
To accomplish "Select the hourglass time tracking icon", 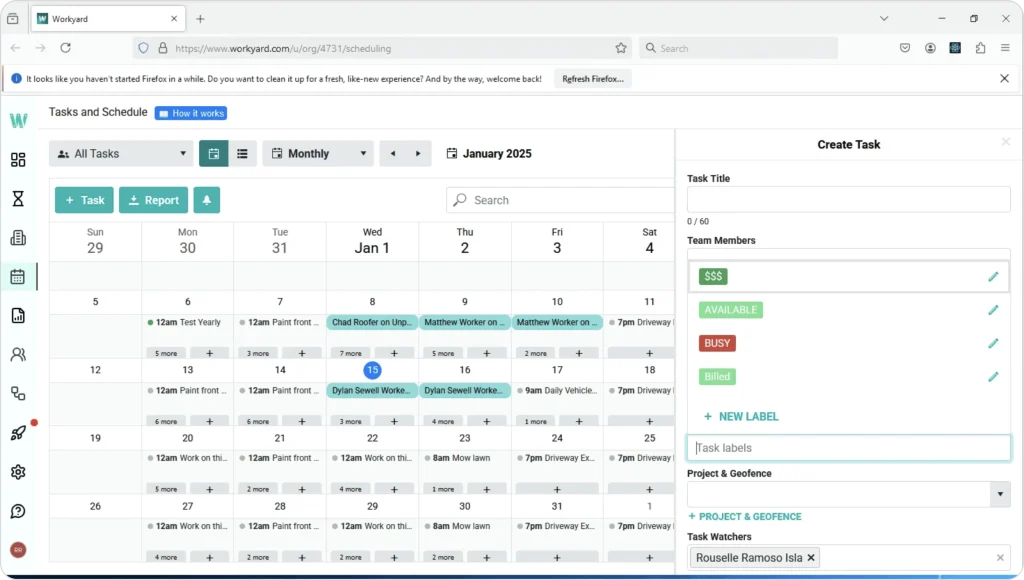I will coord(18,199).
